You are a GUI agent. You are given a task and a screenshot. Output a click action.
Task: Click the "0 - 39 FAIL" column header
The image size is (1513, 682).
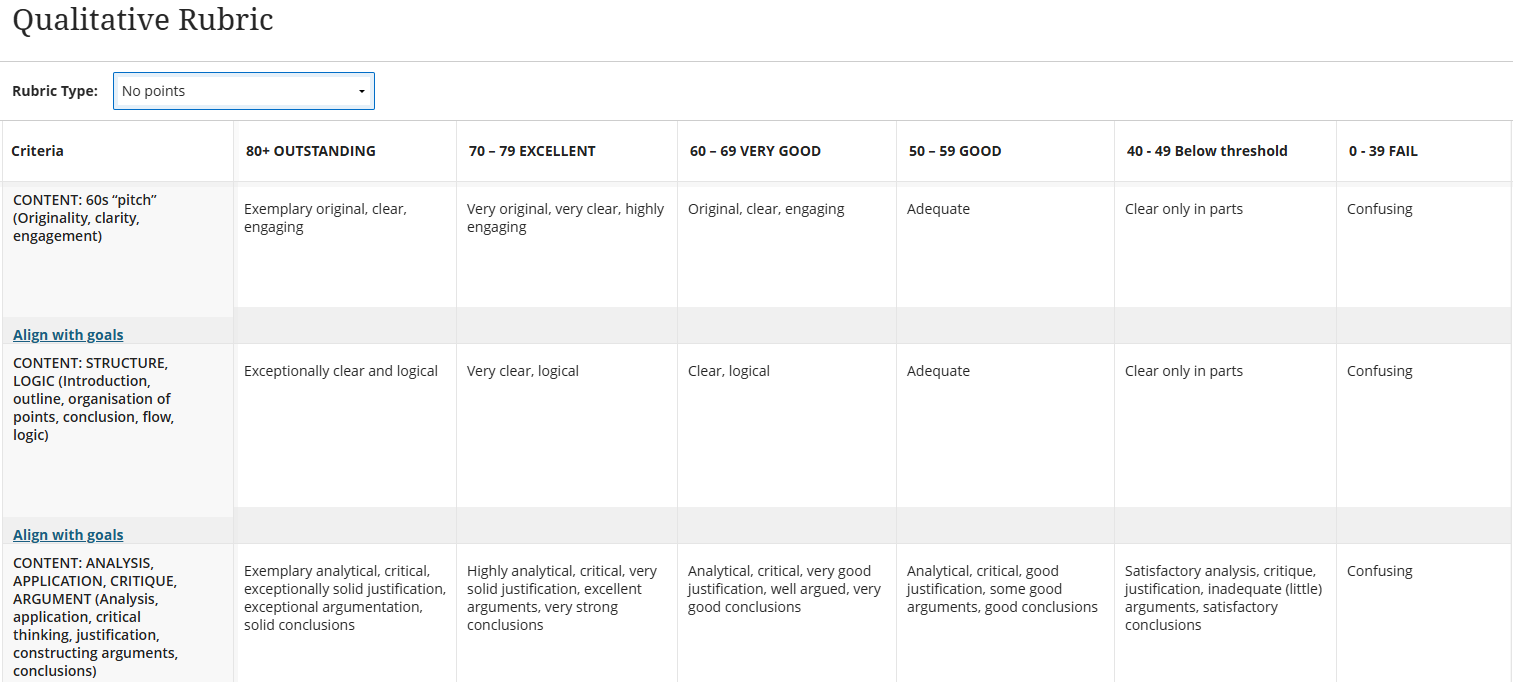[x=1383, y=151]
